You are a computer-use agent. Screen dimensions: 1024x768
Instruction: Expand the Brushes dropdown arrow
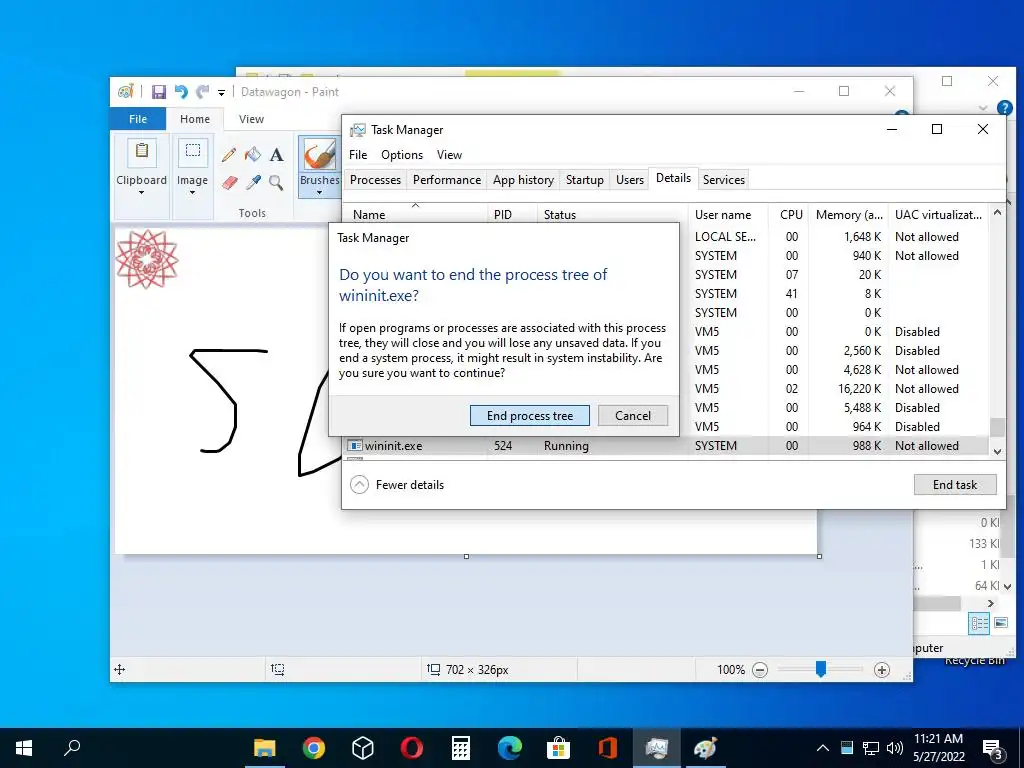(x=319, y=193)
